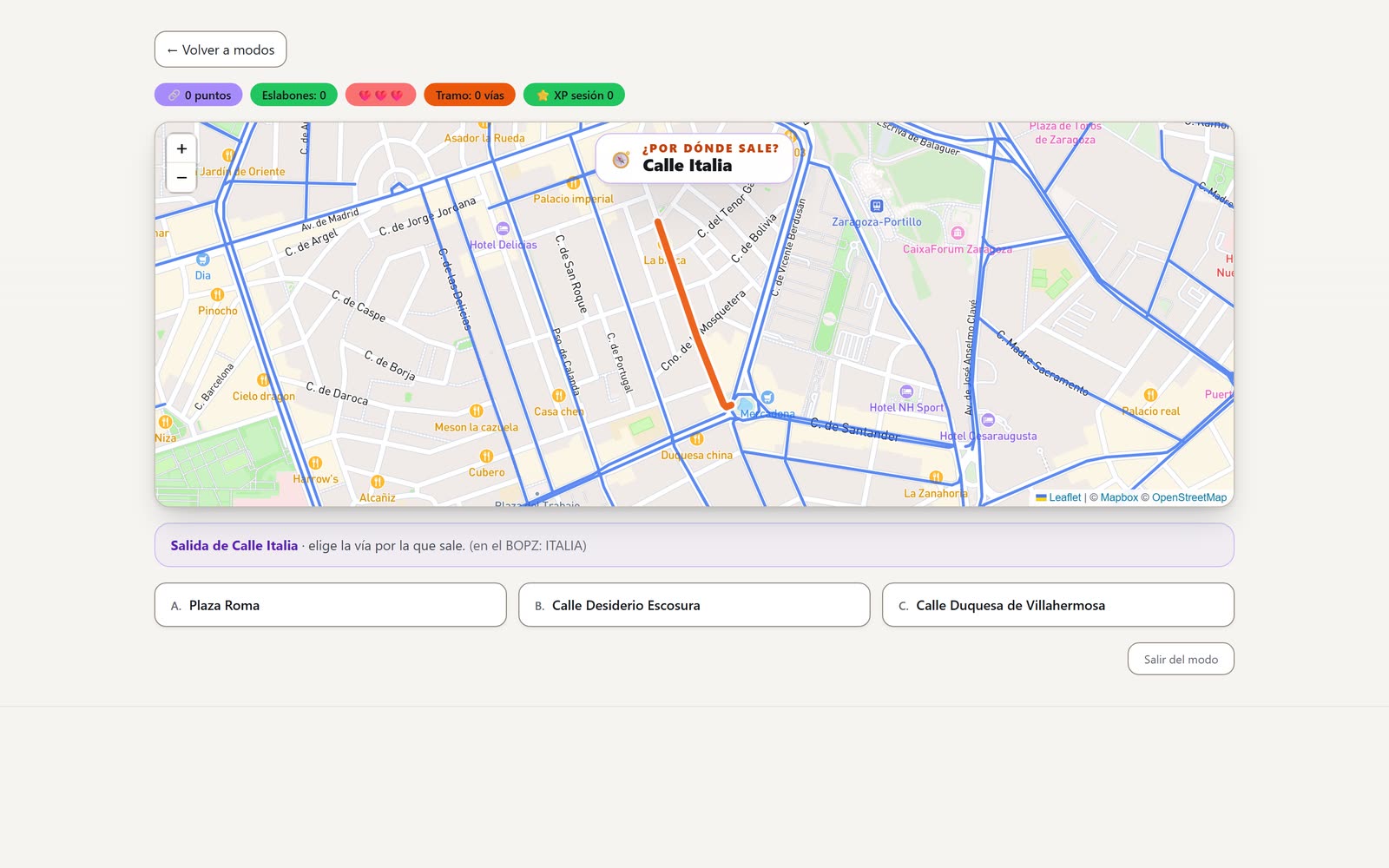
Task: Click the Hotel Delicias marker icon
Action: 503,228
